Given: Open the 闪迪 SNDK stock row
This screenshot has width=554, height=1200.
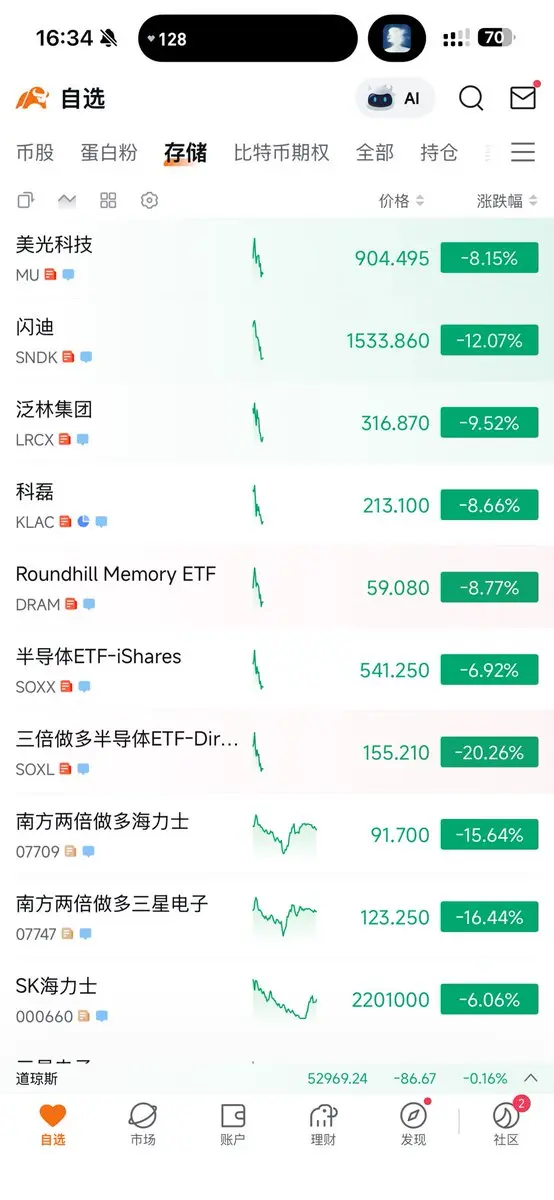Looking at the screenshot, I should 277,341.
